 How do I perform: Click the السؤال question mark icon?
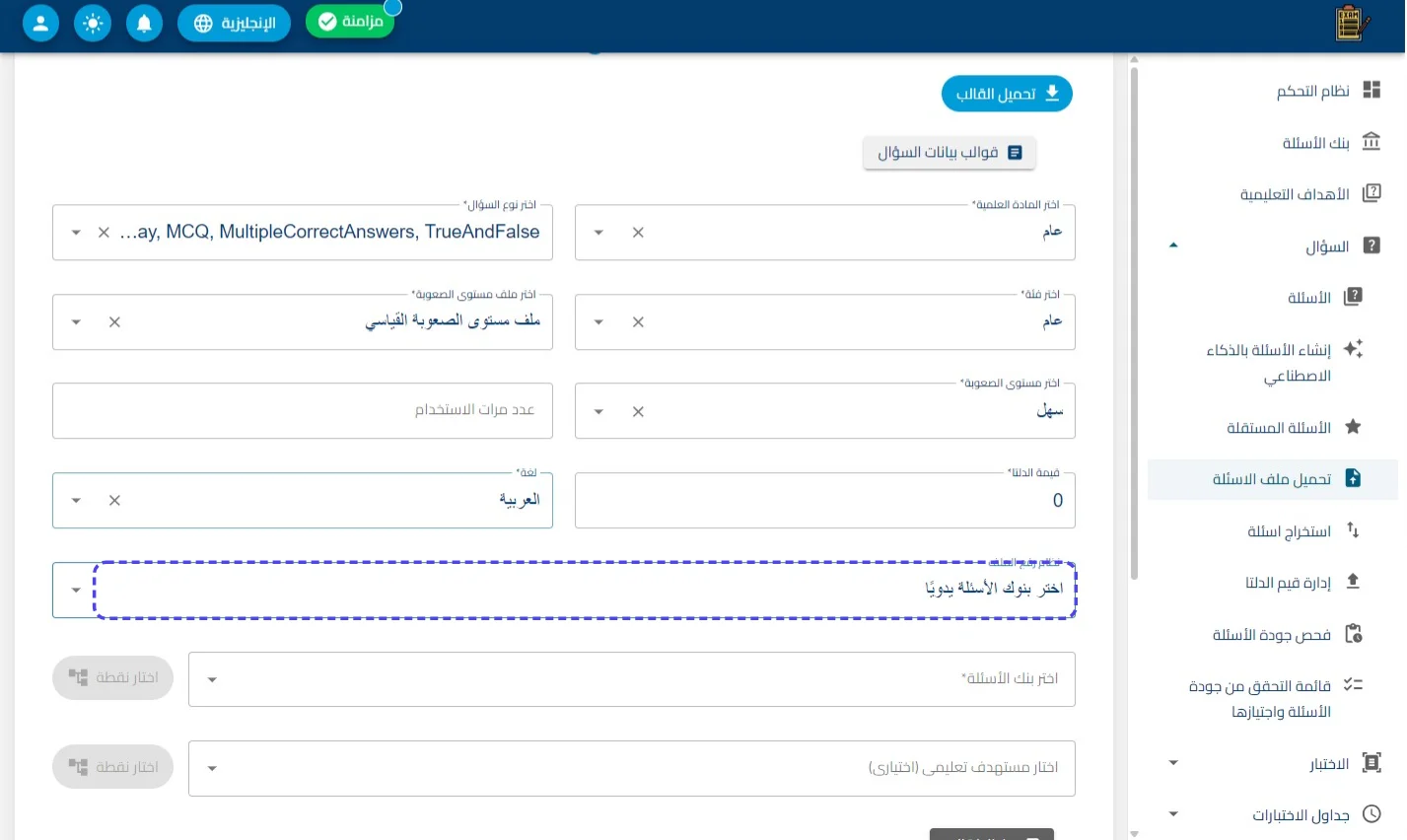coord(1372,245)
